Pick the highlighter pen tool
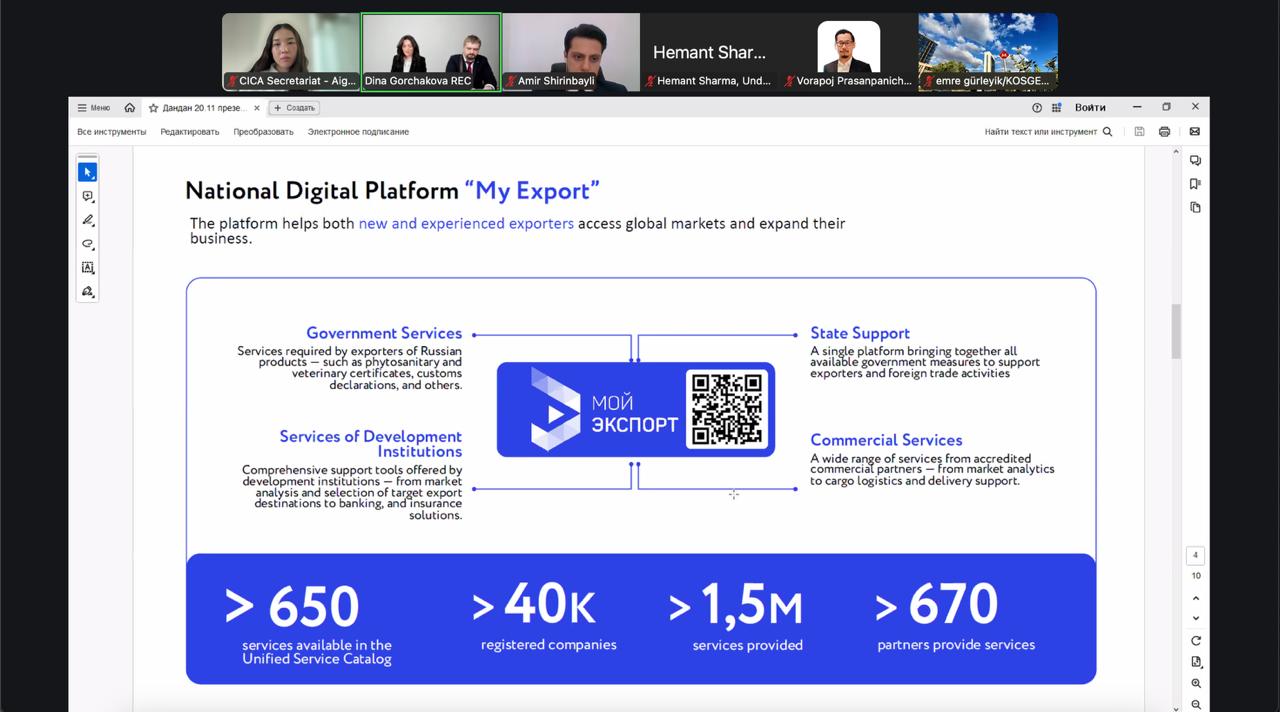This screenshot has height=712, width=1280. tap(88, 220)
